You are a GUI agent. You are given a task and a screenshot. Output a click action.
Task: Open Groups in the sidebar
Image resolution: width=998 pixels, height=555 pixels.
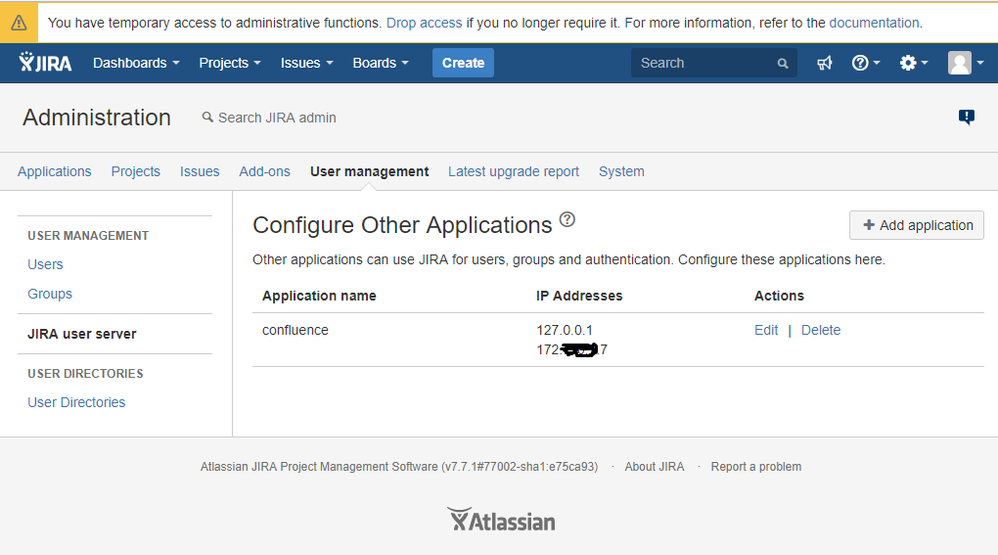(50, 294)
